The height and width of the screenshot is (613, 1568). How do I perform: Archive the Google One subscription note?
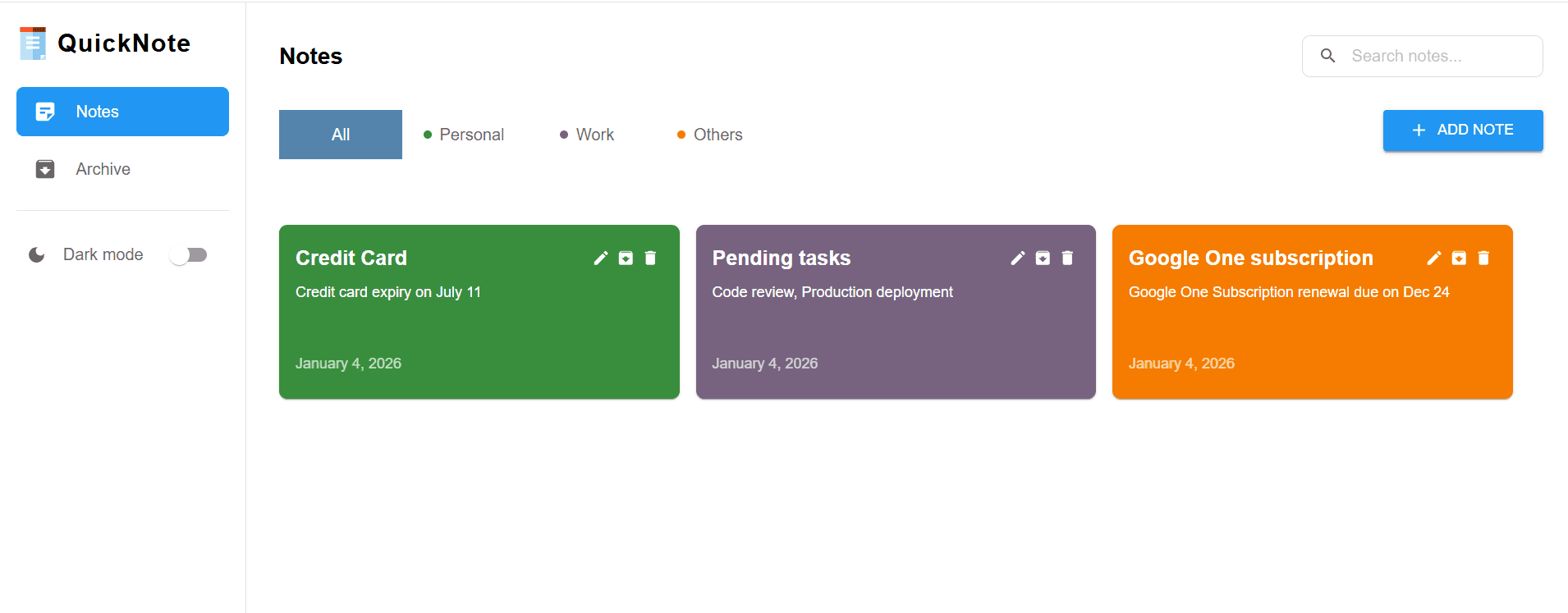(1459, 258)
